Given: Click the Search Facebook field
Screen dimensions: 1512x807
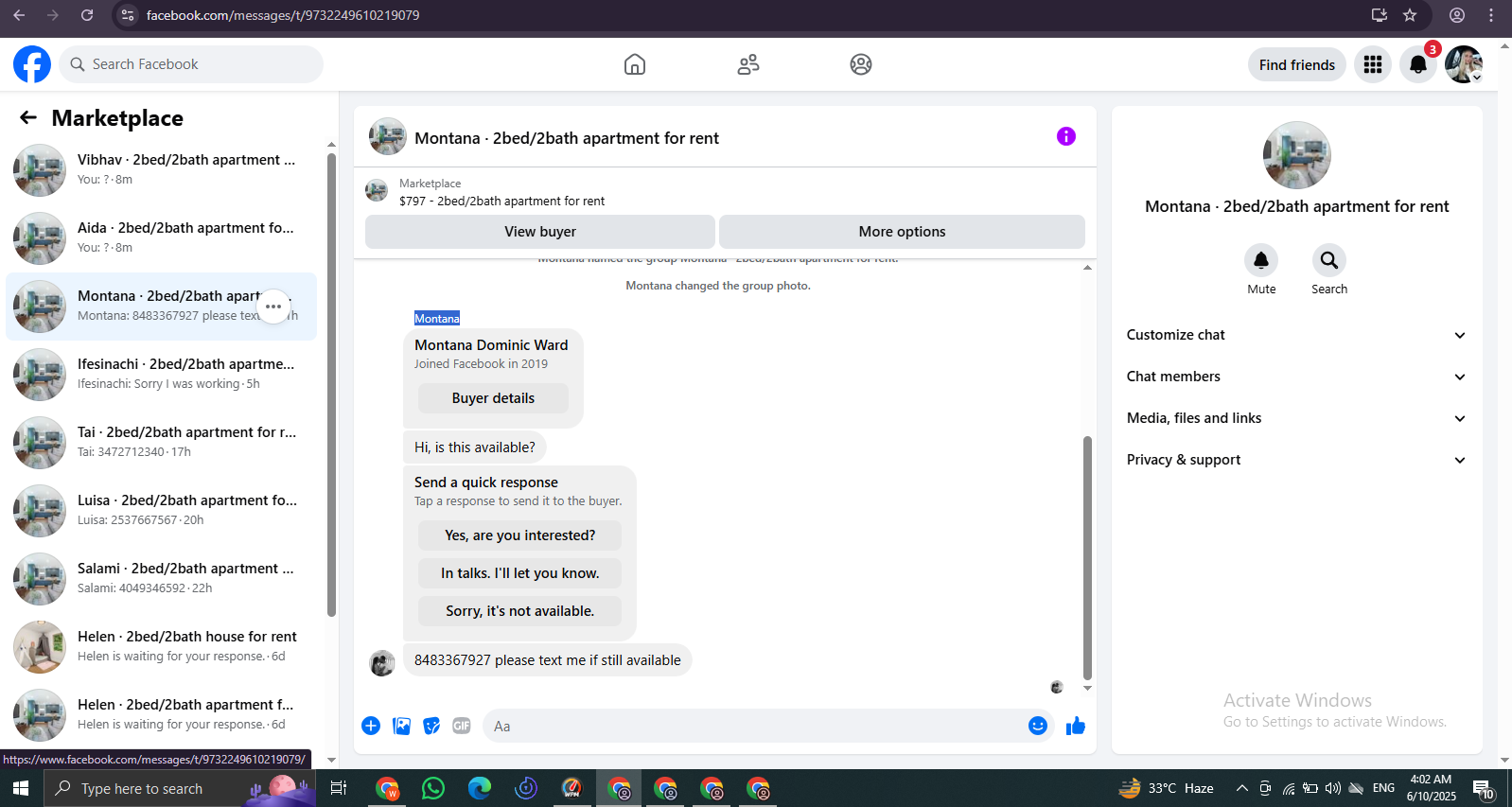Looking at the screenshot, I should (191, 64).
